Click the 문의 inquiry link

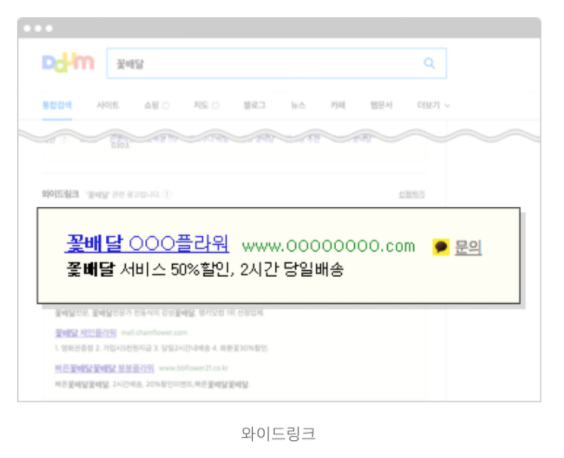[468, 247]
